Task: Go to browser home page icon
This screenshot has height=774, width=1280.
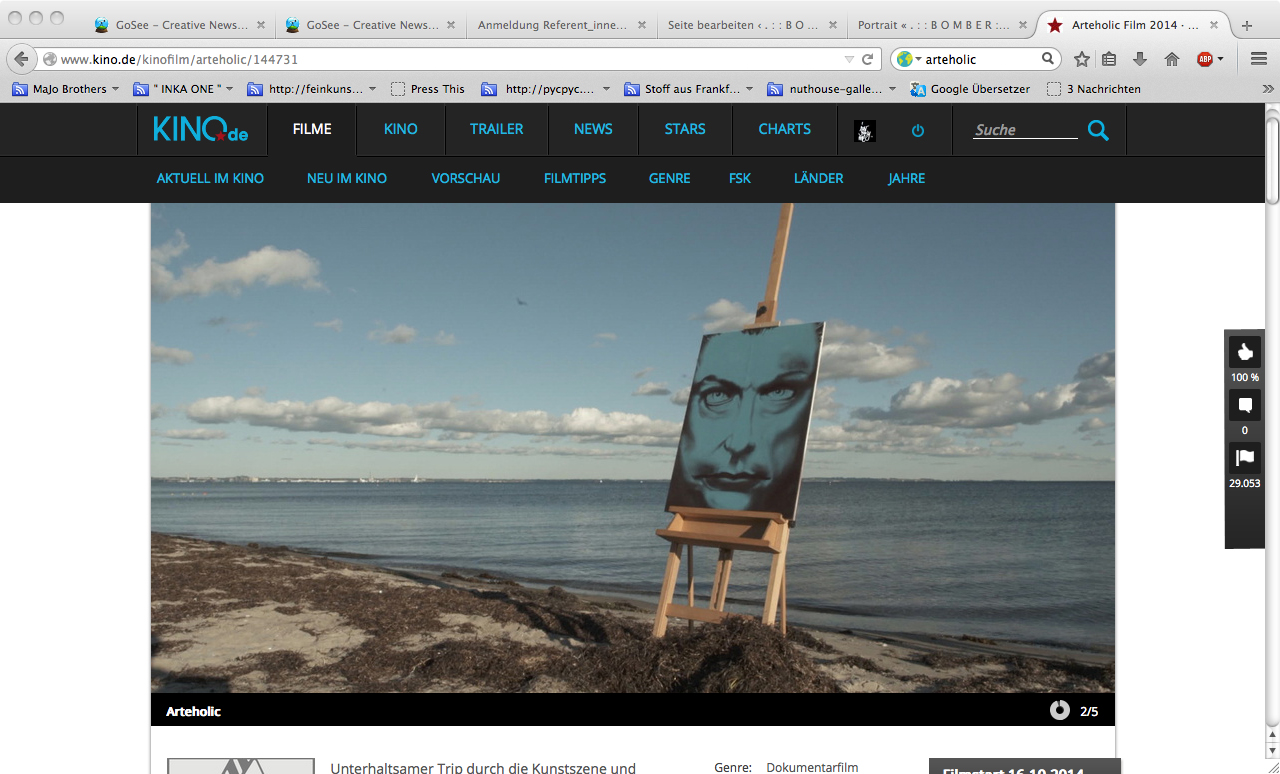Action: pos(1171,59)
